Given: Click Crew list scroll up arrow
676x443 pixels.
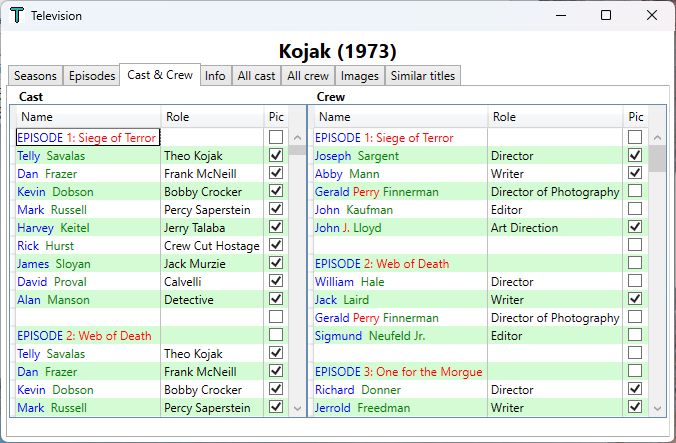Looking at the screenshot, I should click(x=657, y=138).
